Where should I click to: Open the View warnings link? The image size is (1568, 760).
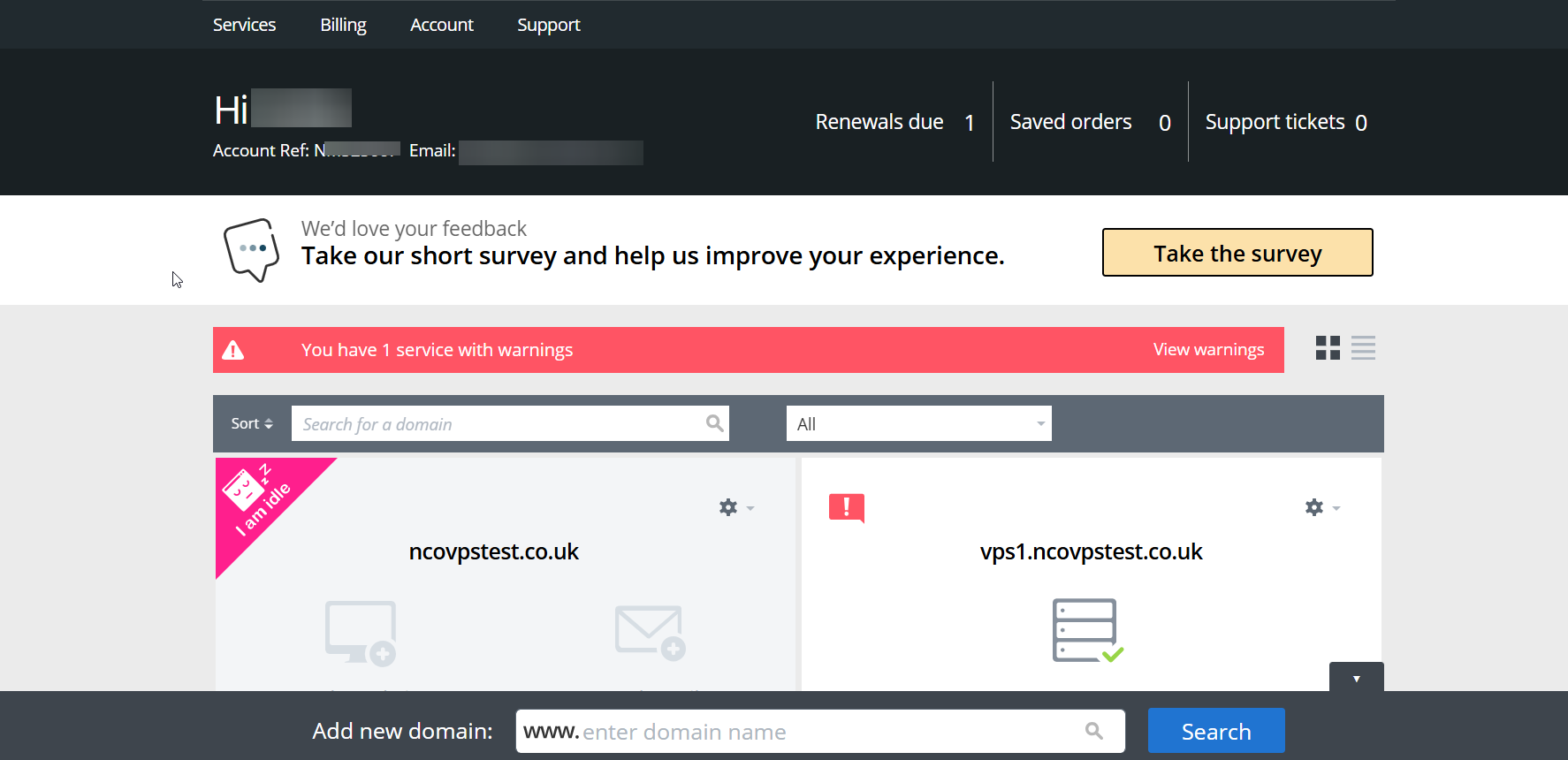1208,349
